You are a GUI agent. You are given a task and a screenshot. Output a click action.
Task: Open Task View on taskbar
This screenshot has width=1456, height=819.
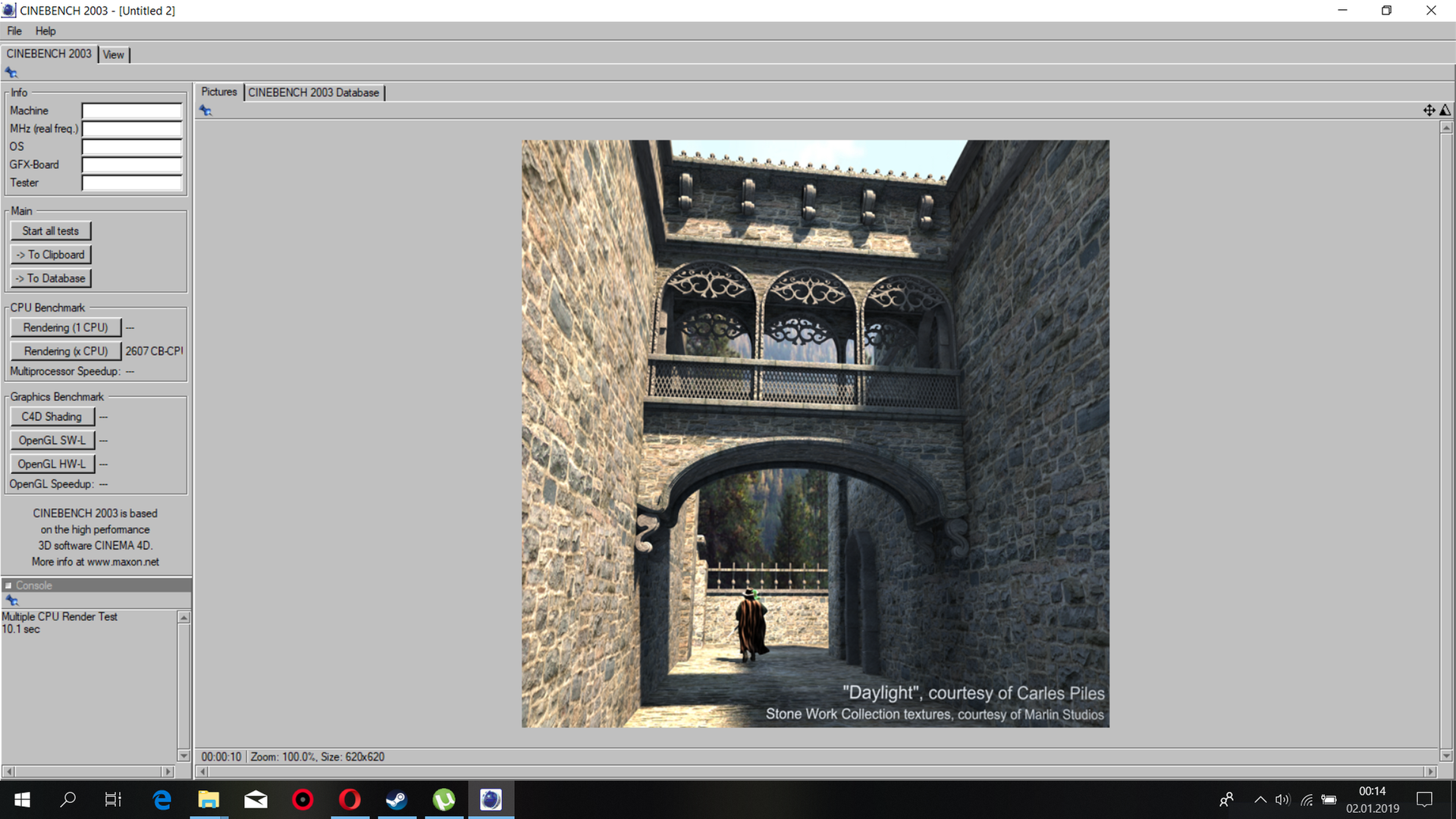click(113, 800)
